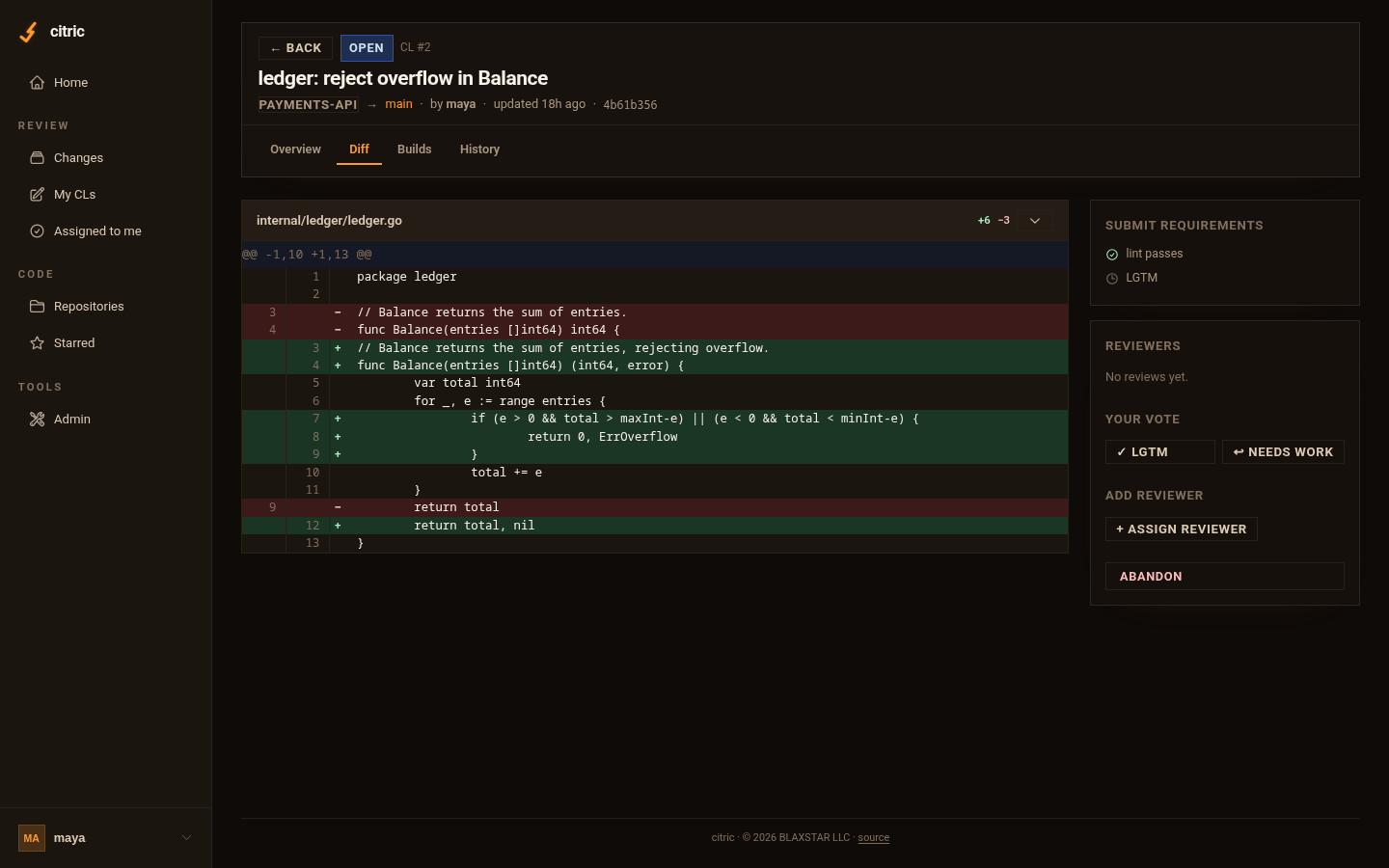
Task: Click the main branch link
Action: (398, 104)
